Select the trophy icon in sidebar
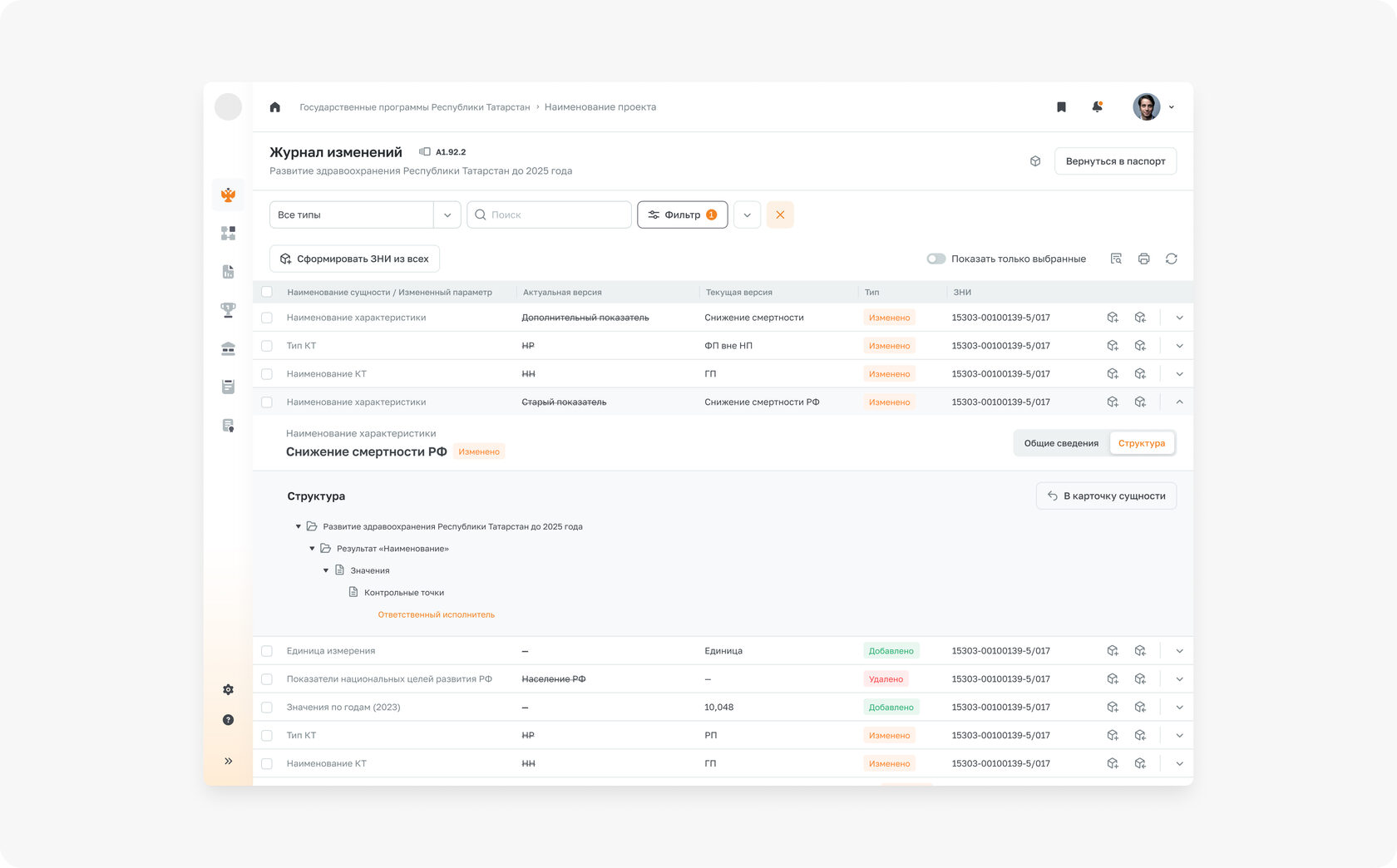Viewport: 1397px width, 868px height. [x=228, y=310]
